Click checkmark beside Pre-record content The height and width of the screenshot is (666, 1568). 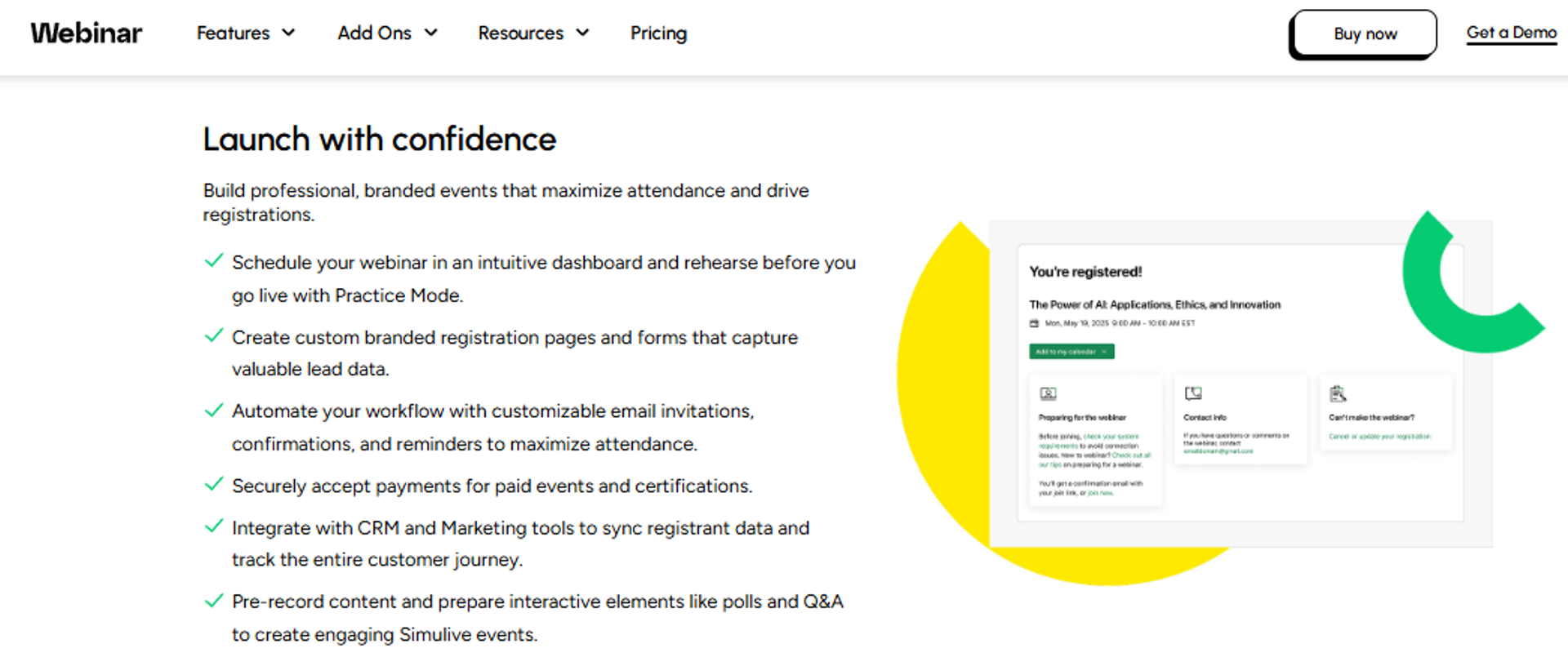214,602
